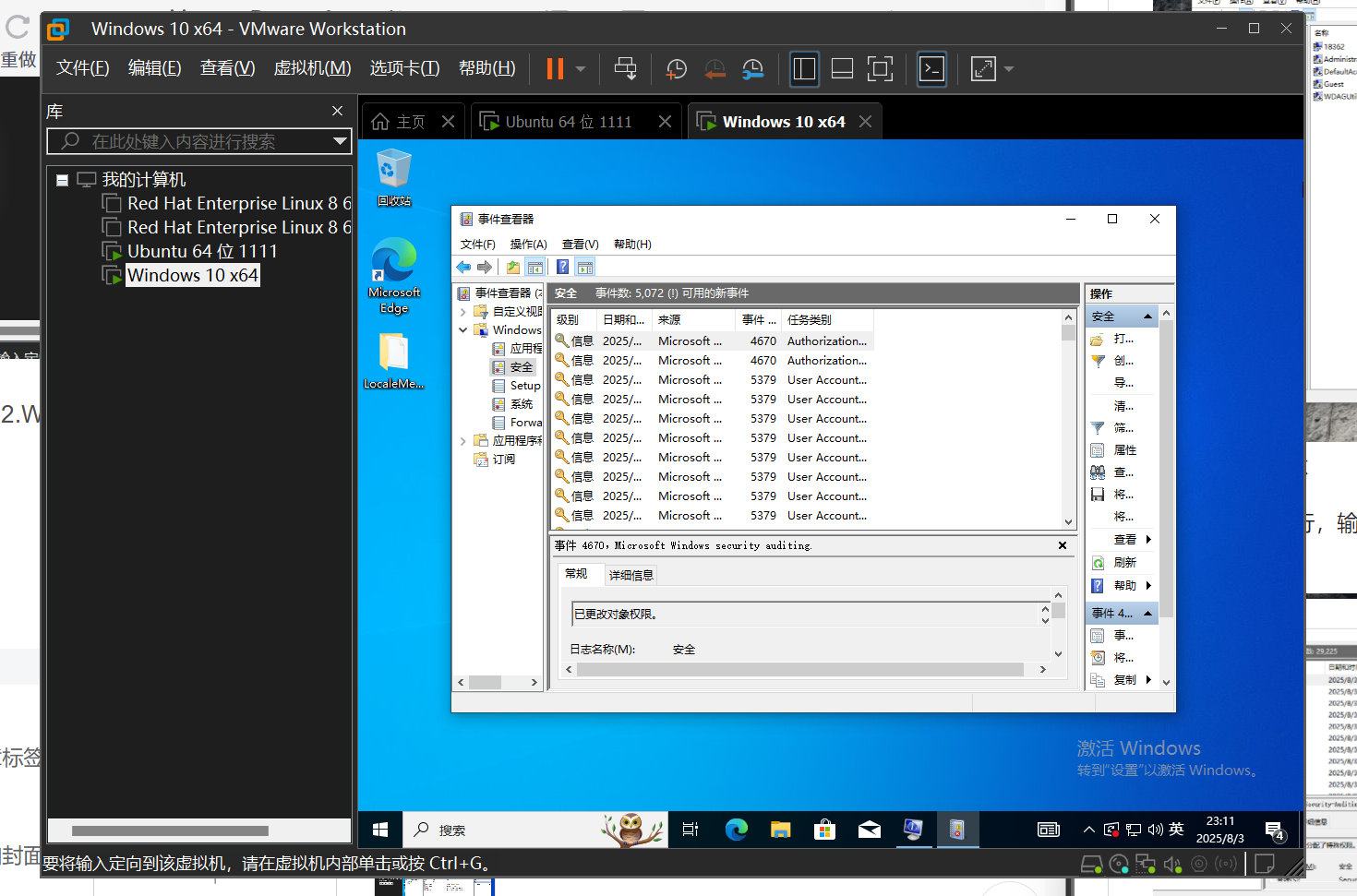Open the stretch display options dropdown arrow

pos(1009,69)
